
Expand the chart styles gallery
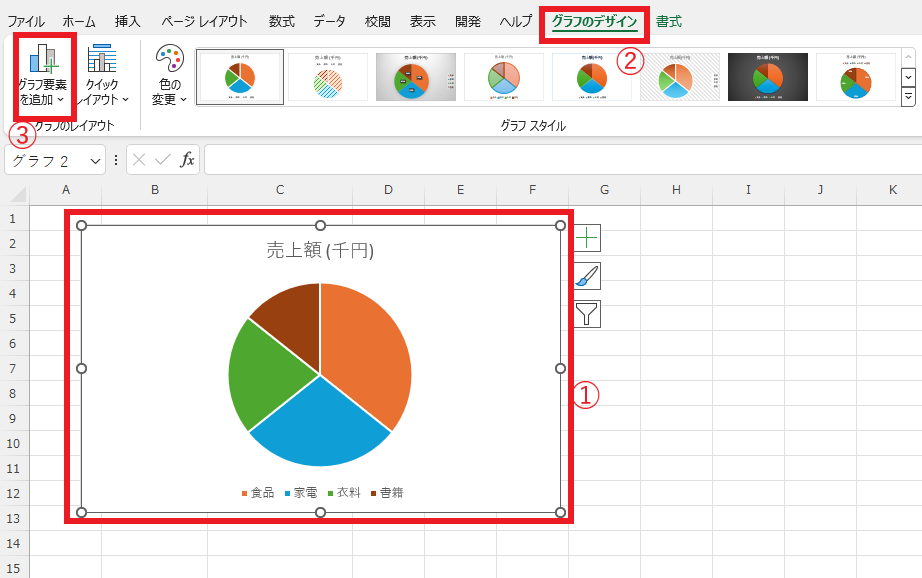pos(908,97)
